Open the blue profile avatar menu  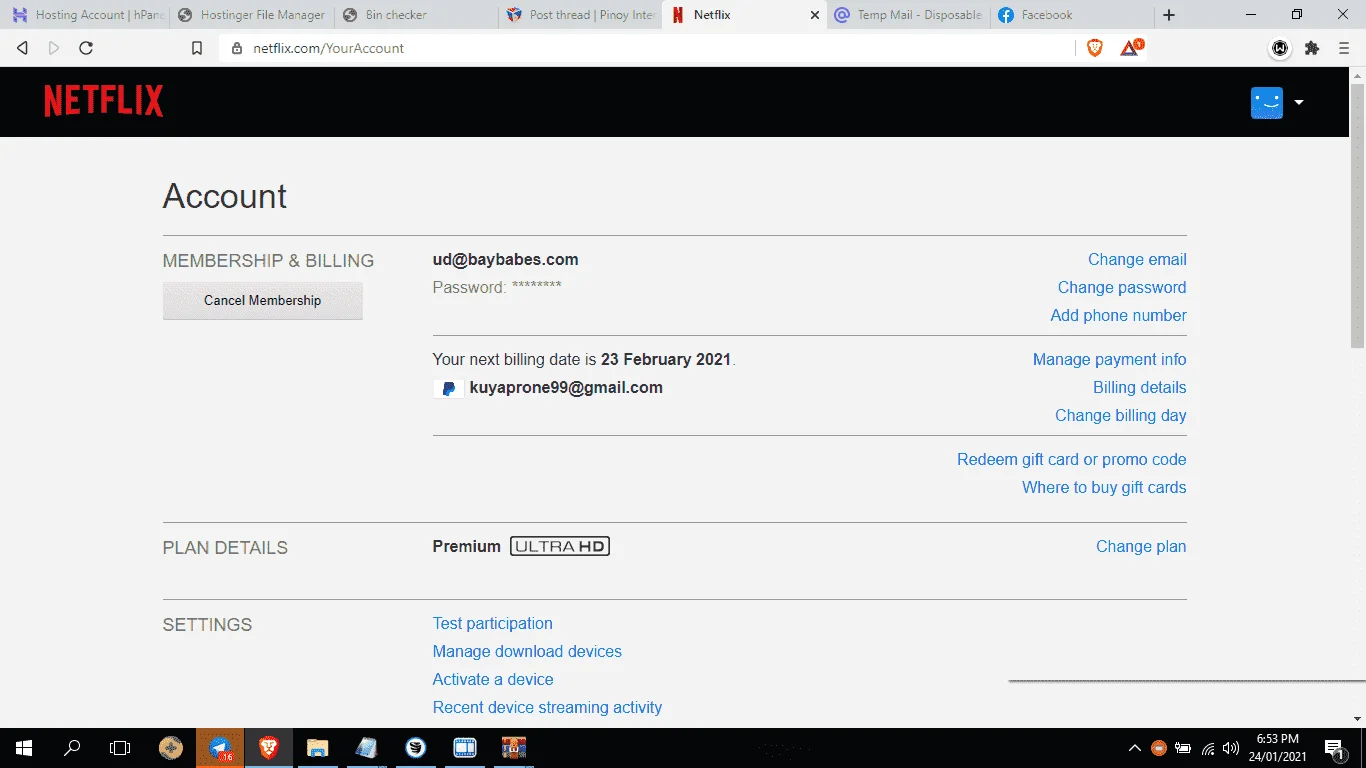(x=1267, y=103)
